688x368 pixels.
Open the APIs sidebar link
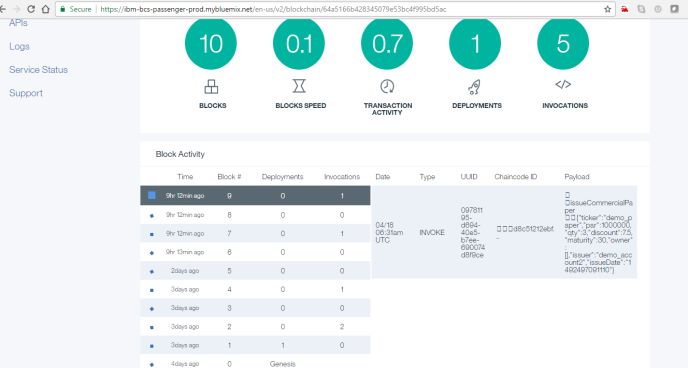[18, 23]
